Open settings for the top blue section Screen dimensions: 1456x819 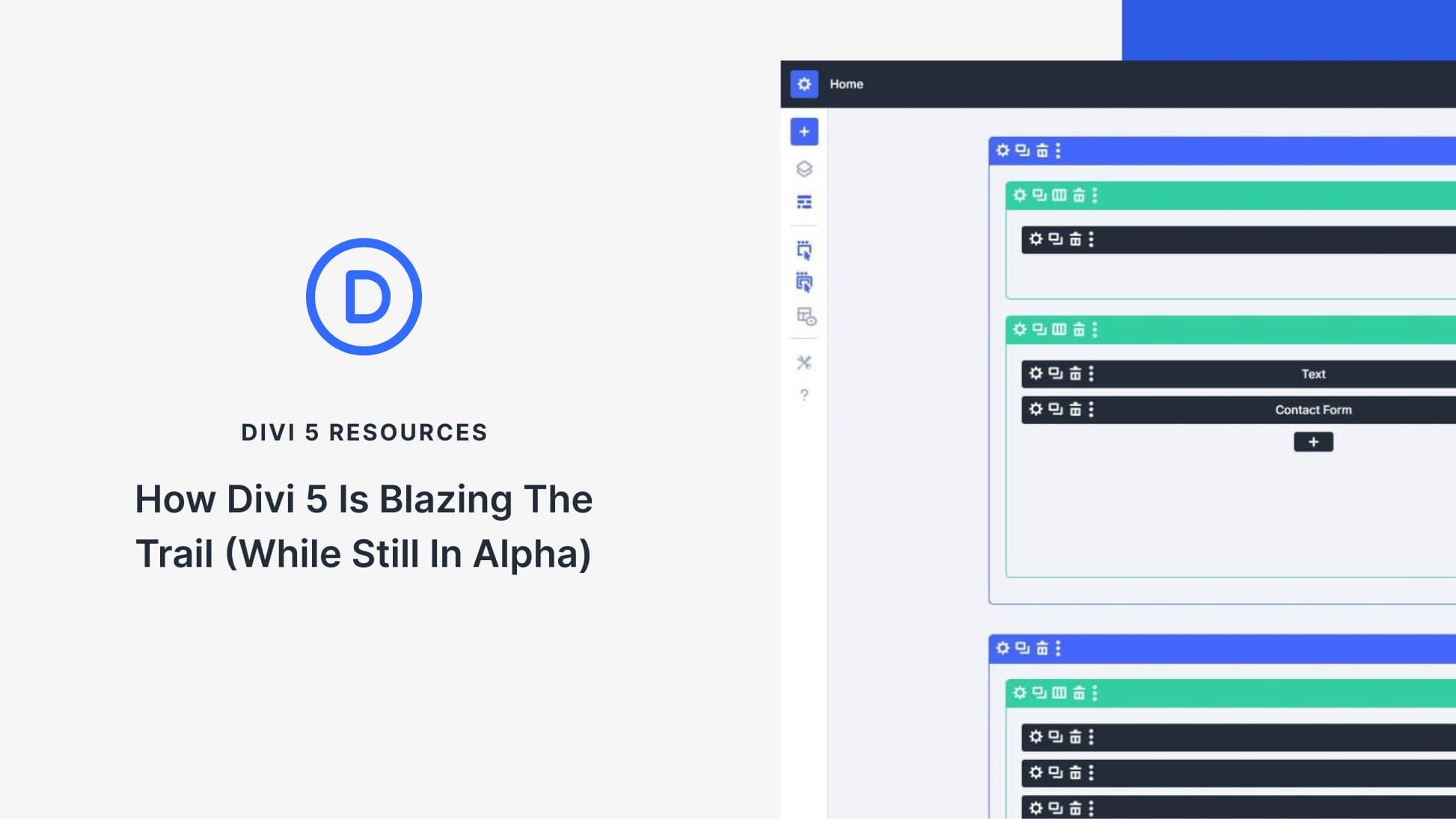click(1003, 150)
